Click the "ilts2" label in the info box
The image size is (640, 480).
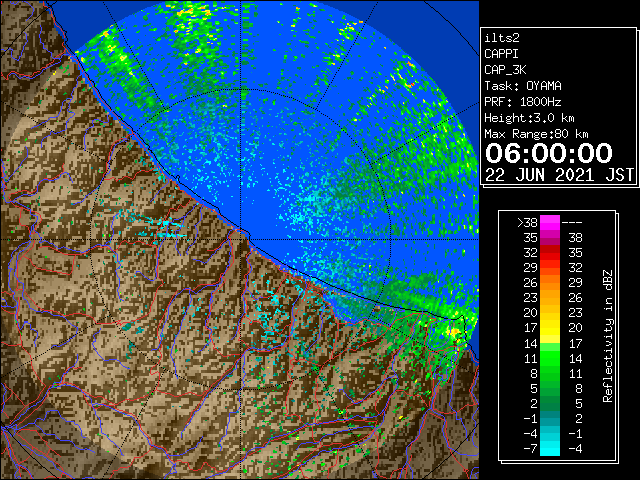[x=502, y=38]
